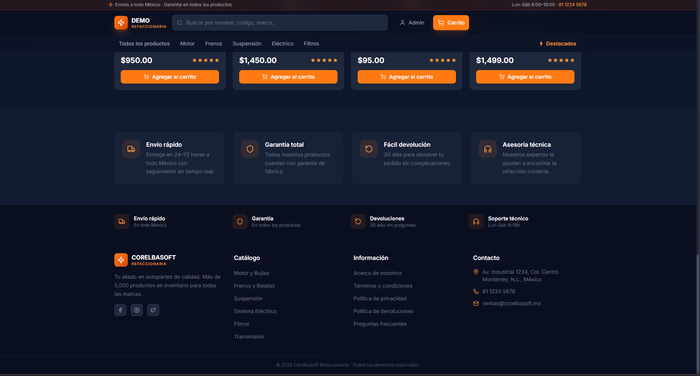Open Política de privacidad link
700x376 pixels.
pos(380,299)
